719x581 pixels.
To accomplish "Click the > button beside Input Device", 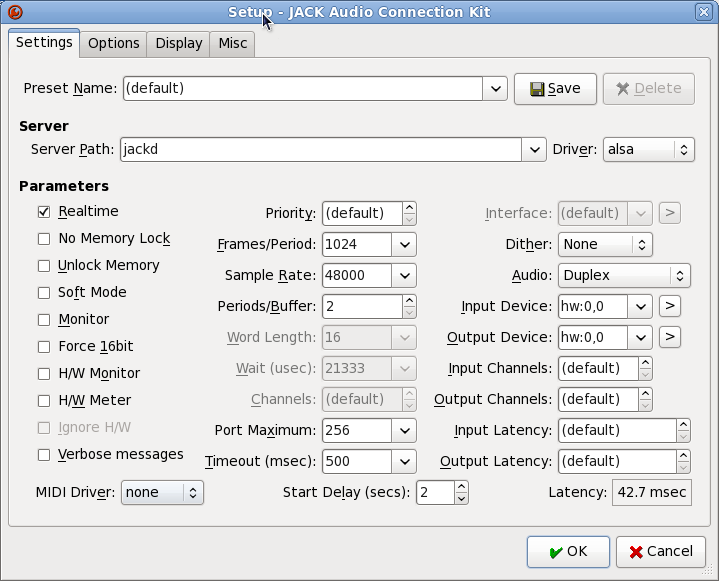I will 669,306.
